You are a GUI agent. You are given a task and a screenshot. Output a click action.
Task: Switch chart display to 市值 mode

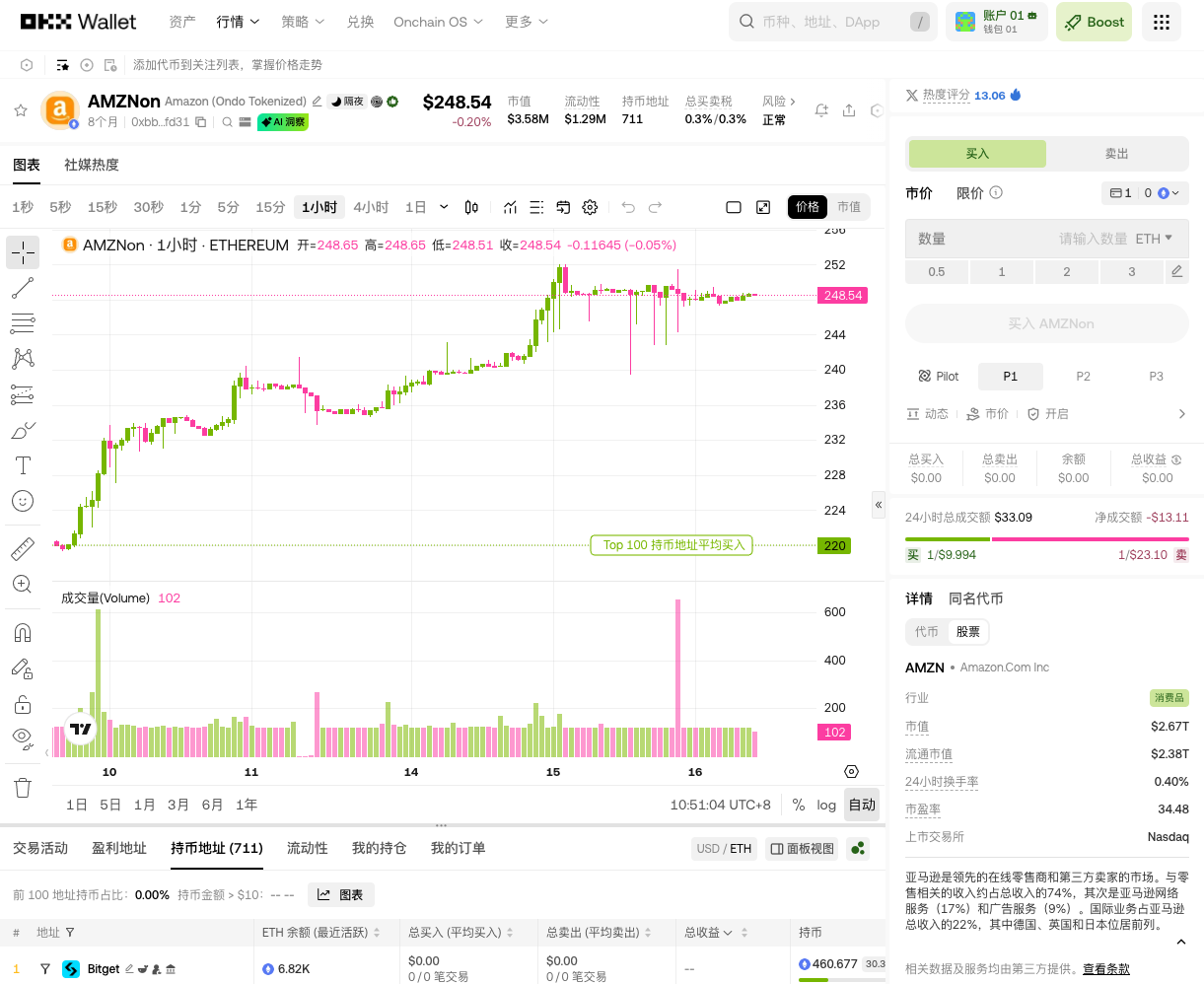(848, 207)
